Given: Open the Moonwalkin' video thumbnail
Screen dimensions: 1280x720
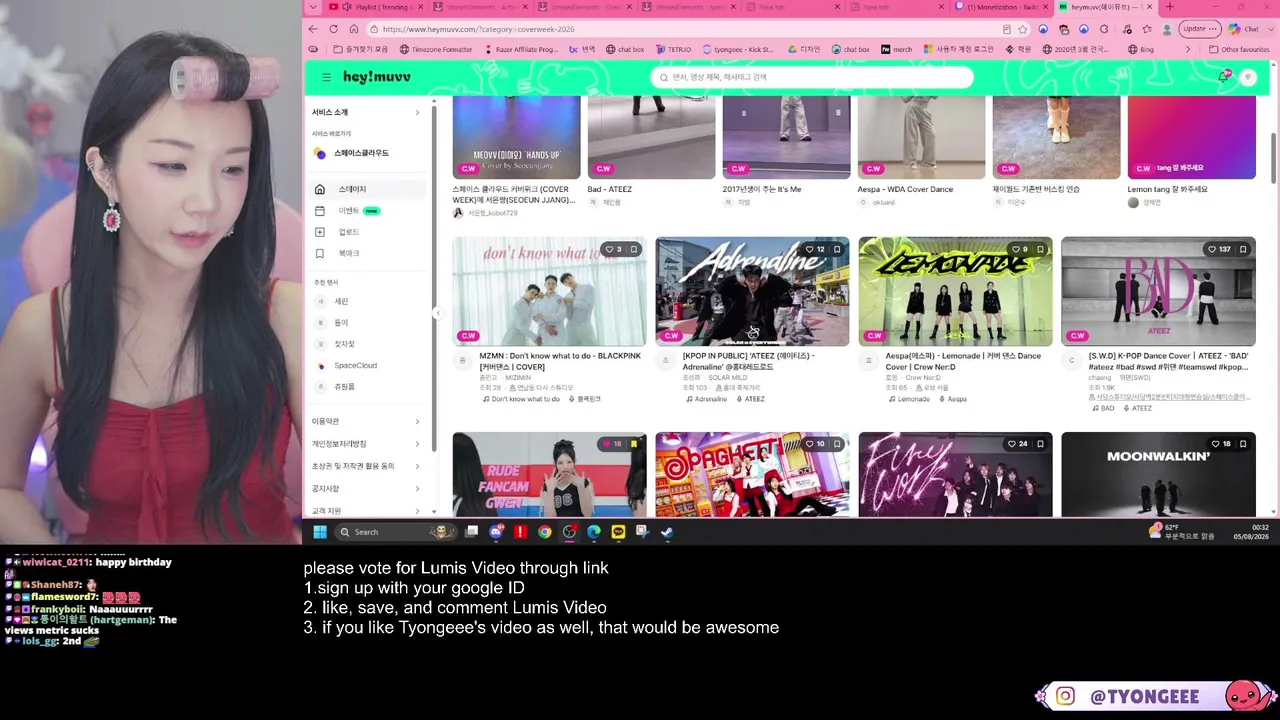Looking at the screenshot, I should (1158, 475).
